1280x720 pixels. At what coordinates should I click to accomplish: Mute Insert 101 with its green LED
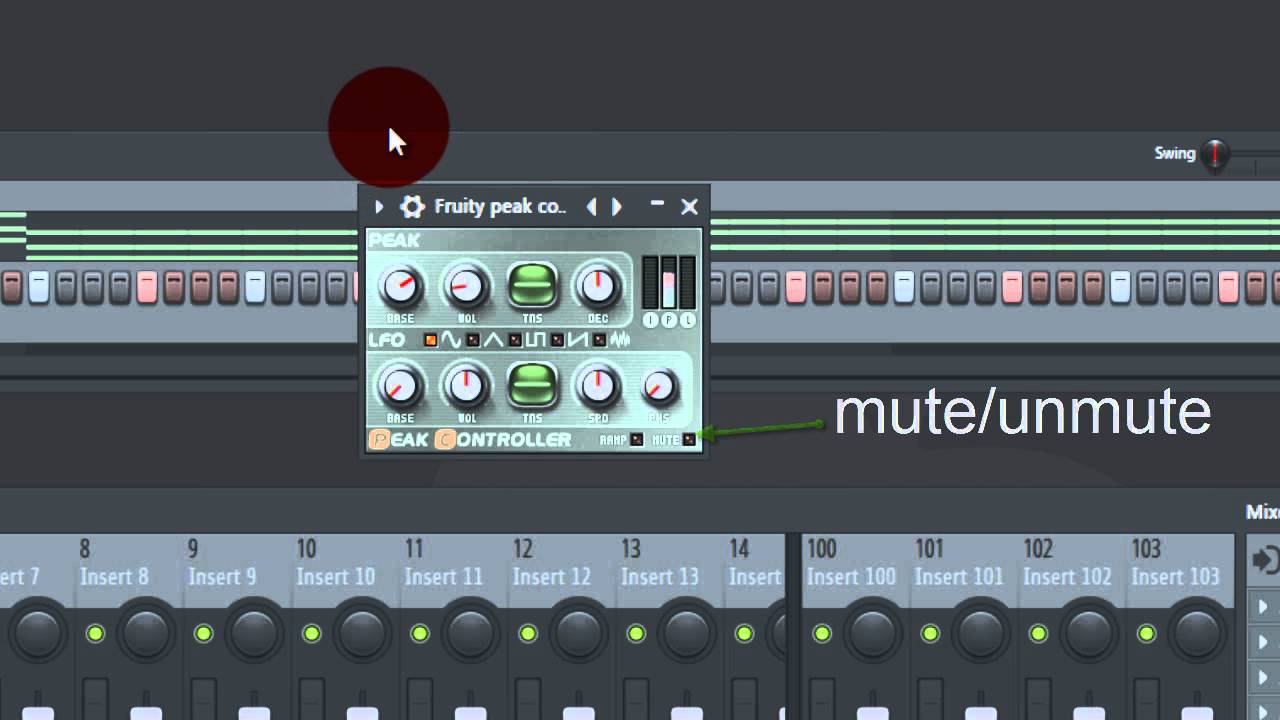point(930,633)
